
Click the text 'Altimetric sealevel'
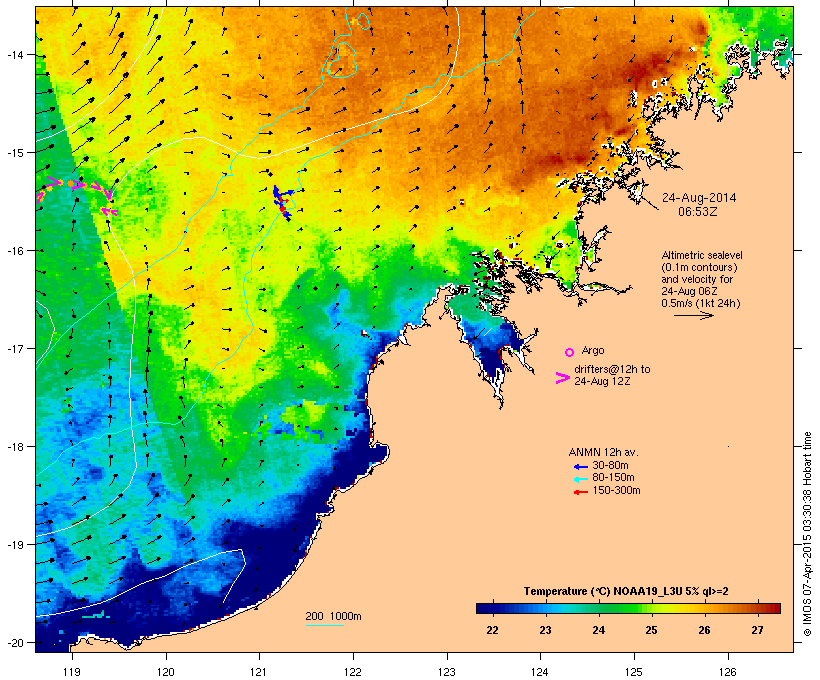point(702,255)
